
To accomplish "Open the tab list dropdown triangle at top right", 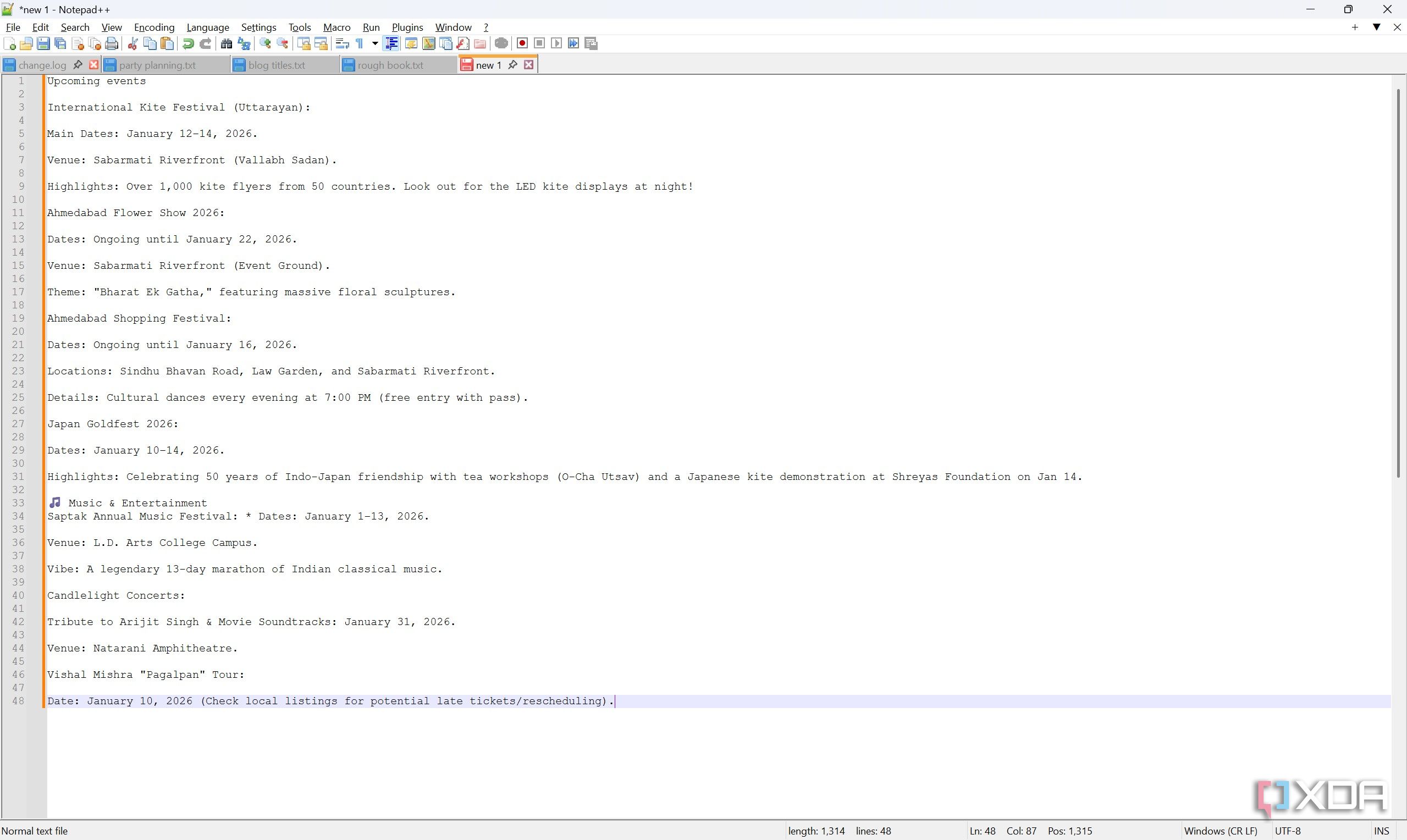I will coord(1376,27).
